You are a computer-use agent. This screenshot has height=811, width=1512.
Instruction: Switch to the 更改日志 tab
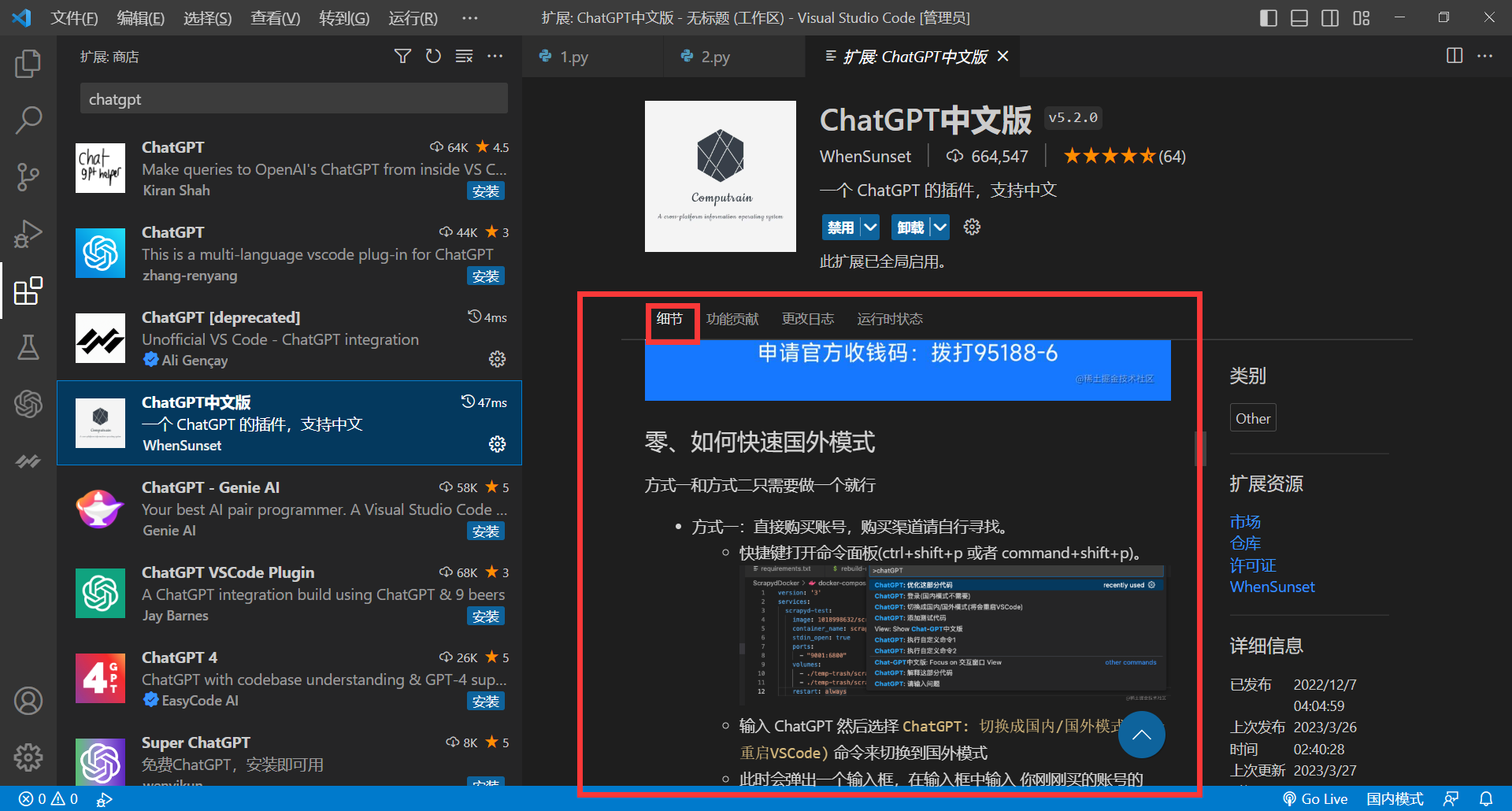[x=807, y=318]
